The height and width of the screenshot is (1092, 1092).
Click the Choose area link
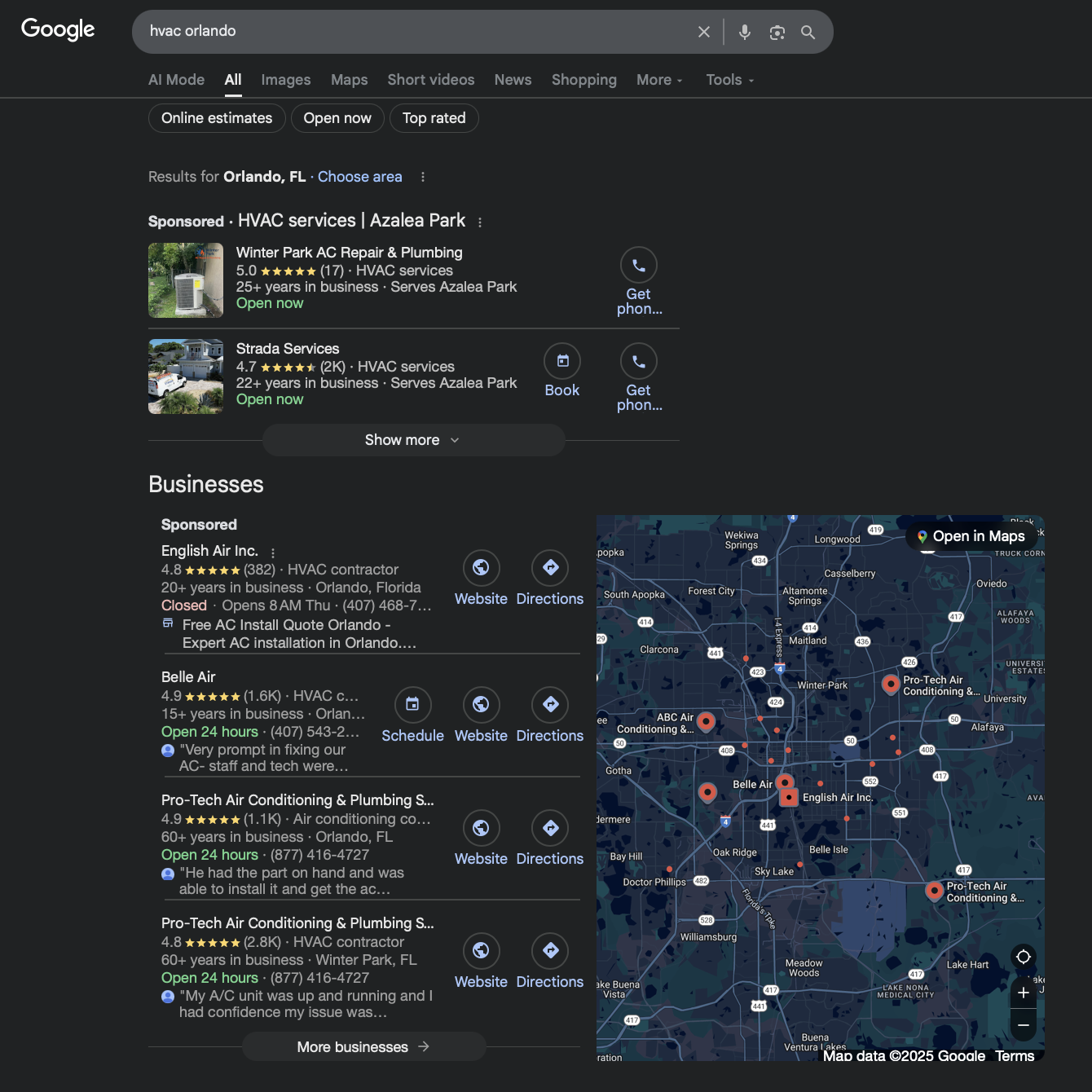(359, 177)
